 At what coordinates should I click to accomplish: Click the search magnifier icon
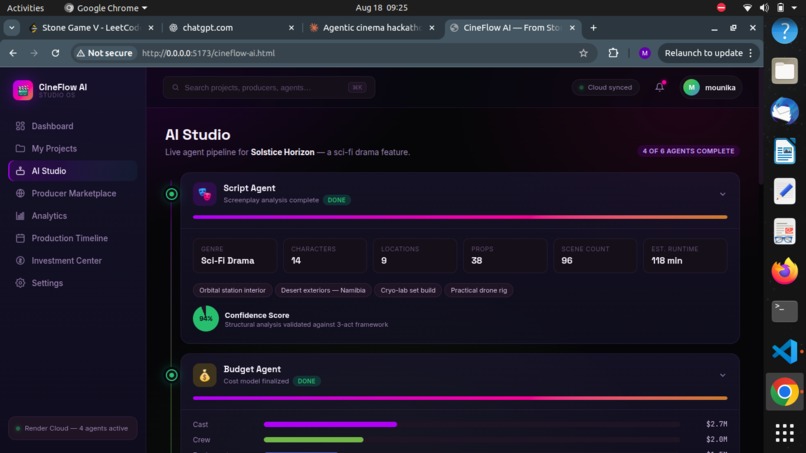(x=176, y=87)
